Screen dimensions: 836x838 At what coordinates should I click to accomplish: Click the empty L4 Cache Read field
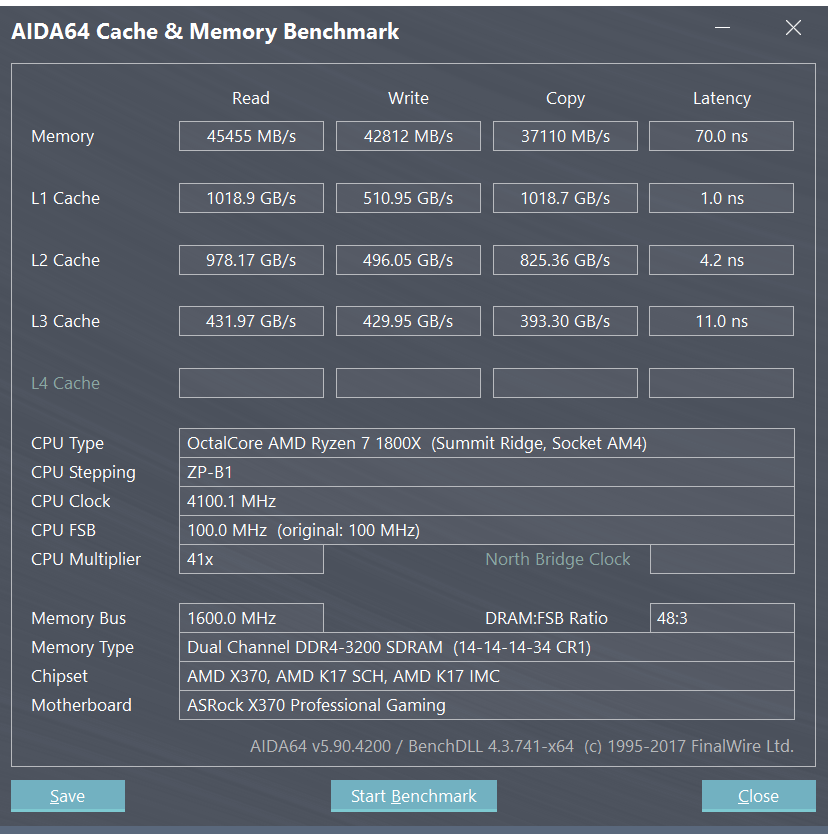click(251, 383)
